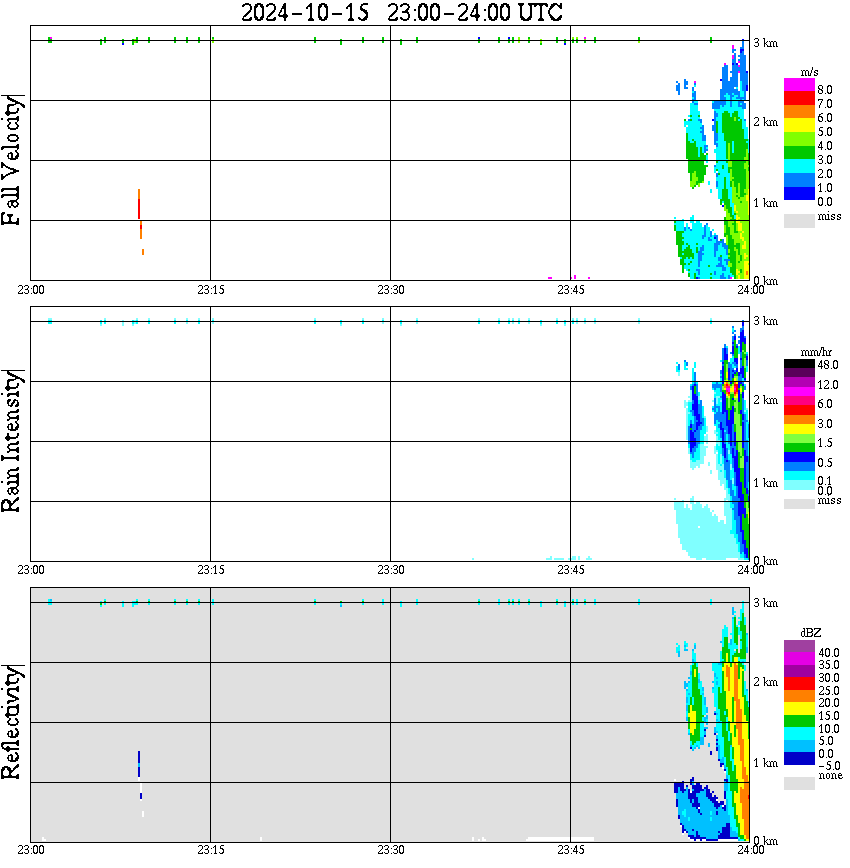The height and width of the screenshot is (868, 850).
Task: Click "23:15" tick under Fall Velocity panel
Action: click(x=210, y=290)
